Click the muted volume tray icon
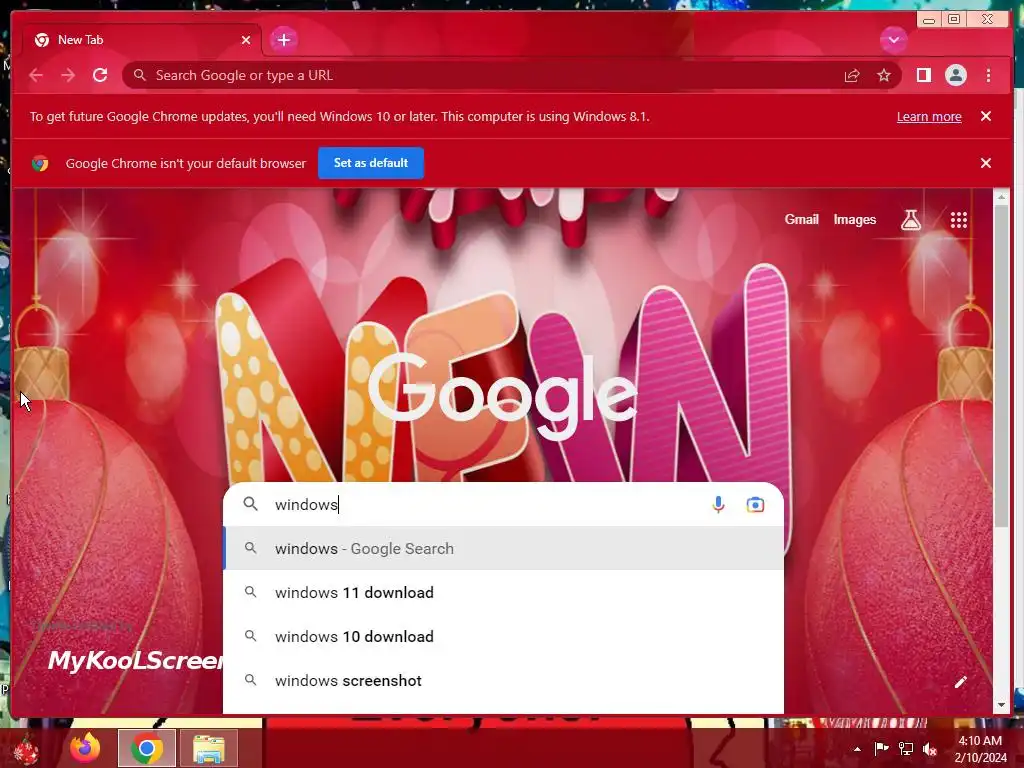The height and width of the screenshot is (768, 1024). tap(930, 748)
